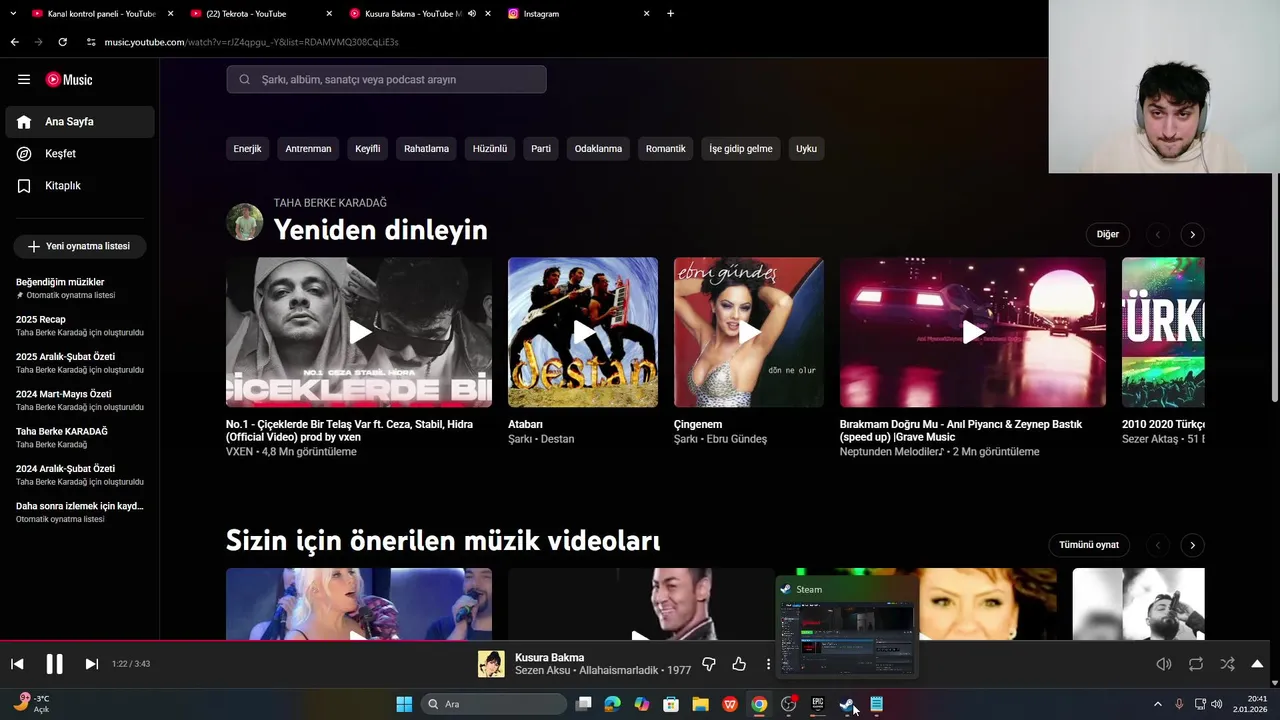1280x720 pixels.
Task: Select the Hüzünlü mood chip
Action: point(490,149)
